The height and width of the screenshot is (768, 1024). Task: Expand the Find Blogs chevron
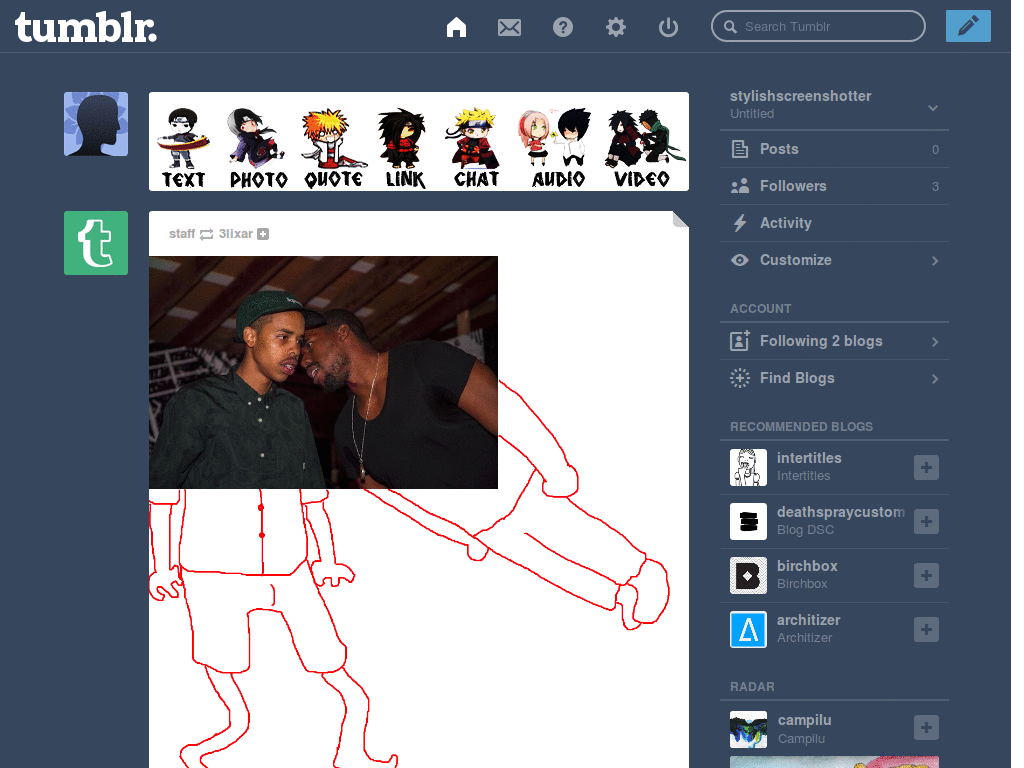point(935,379)
